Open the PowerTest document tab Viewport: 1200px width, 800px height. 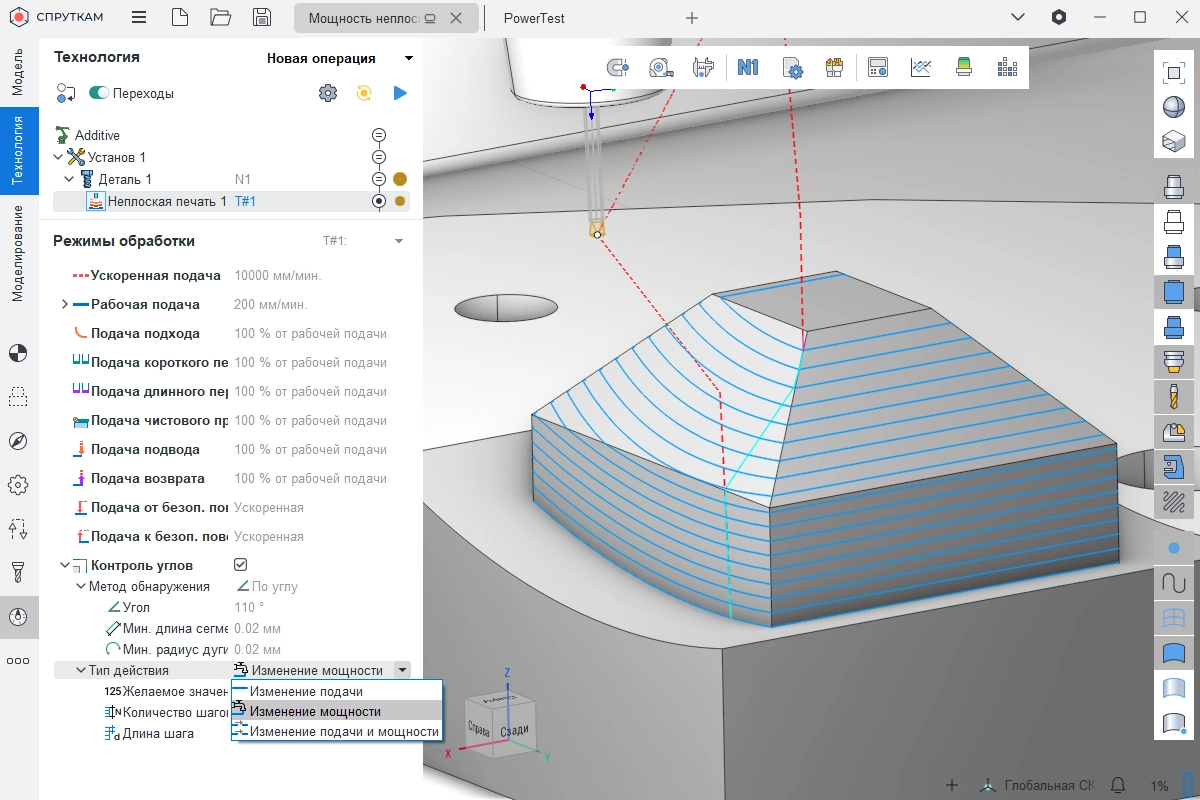[534, 18]
